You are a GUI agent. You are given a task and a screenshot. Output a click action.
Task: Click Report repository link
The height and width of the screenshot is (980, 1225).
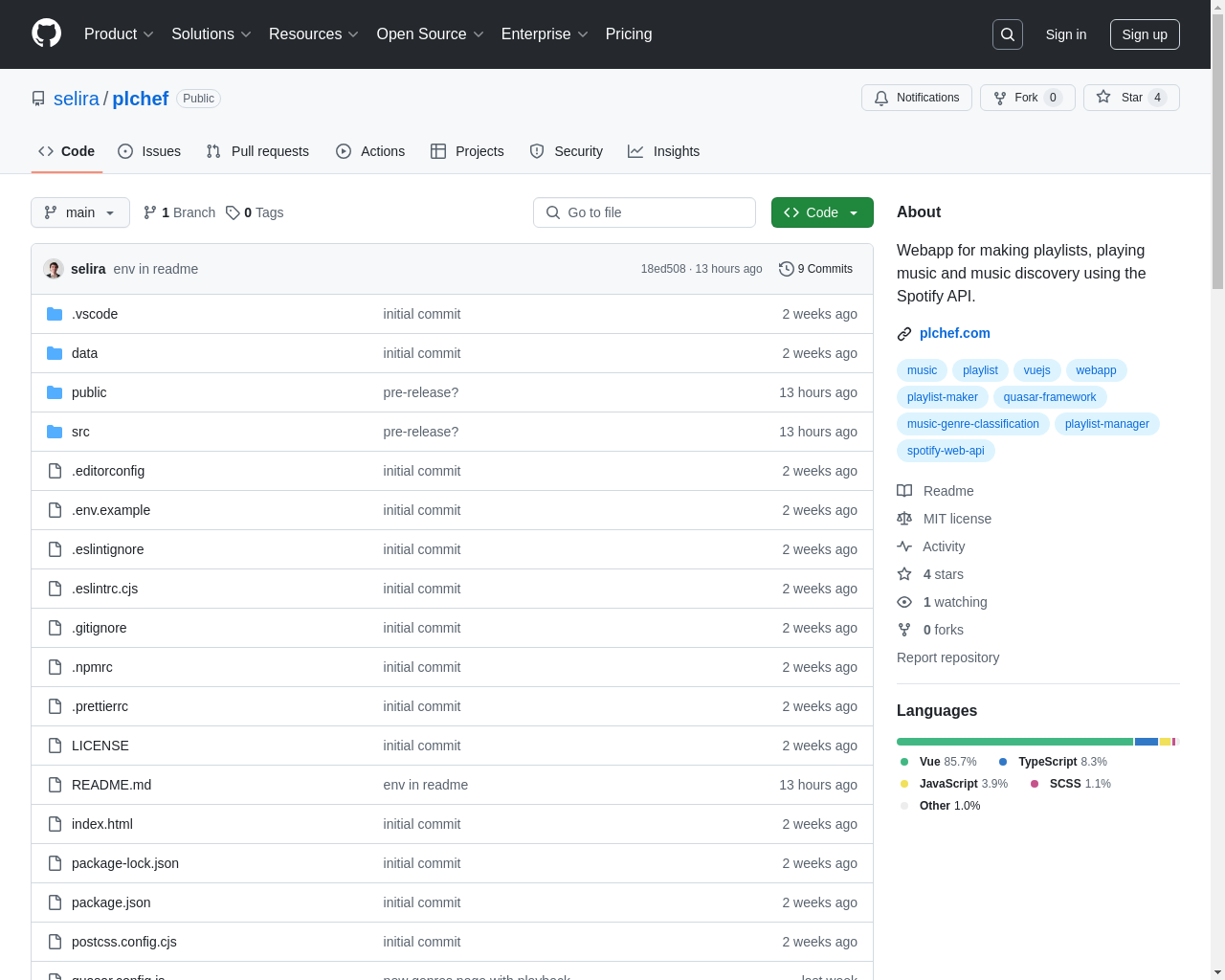(947, 657)
